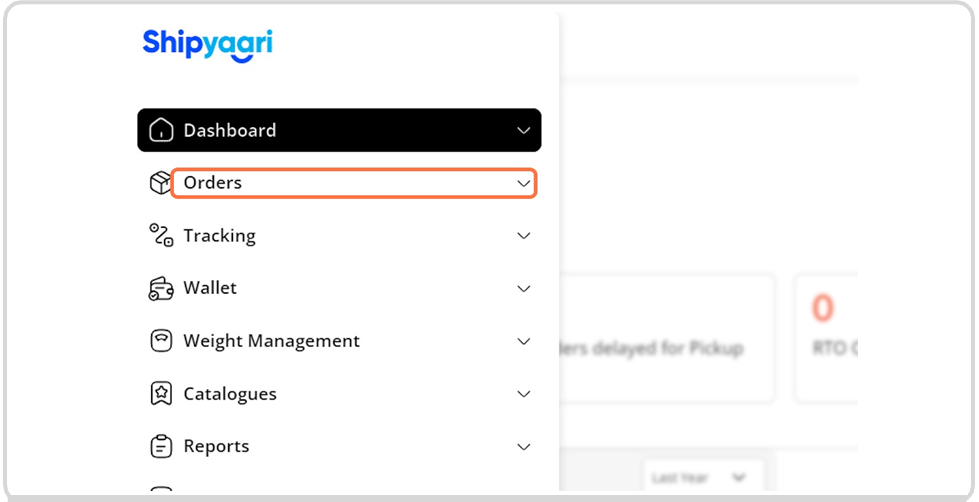Expand the Tracking submenu chevron
Screen dimensions: 979x502
(x=524, y=236)
